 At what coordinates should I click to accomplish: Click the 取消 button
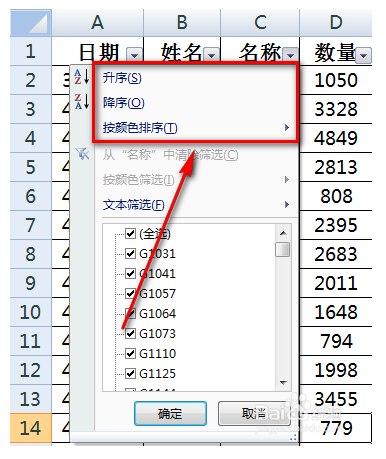click(x=254, y=414)
